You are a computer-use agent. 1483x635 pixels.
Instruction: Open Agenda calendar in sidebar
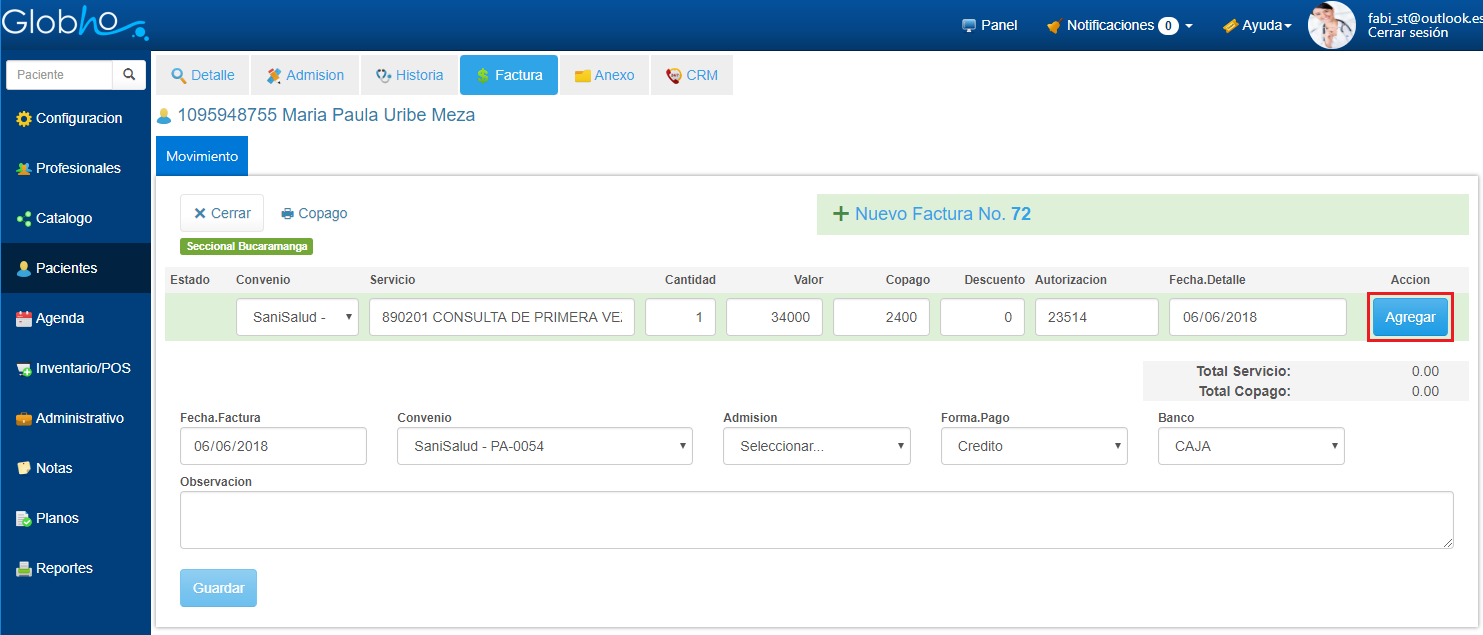(58, 318)
